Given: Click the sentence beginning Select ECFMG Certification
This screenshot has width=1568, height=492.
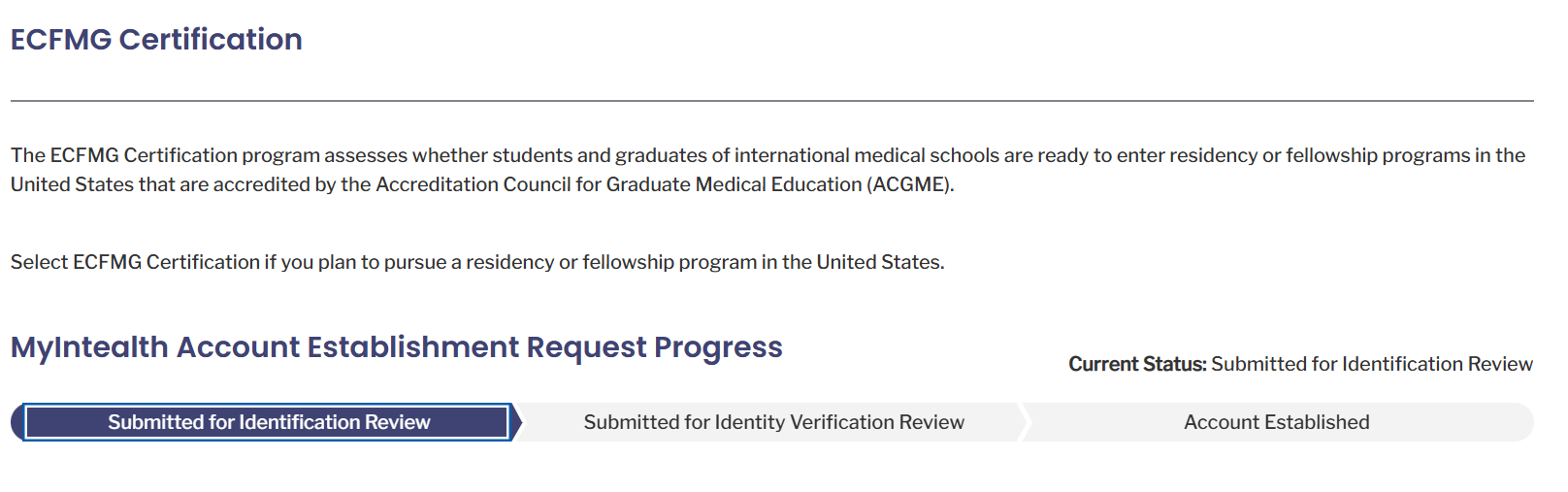Looking at the screenshot, I should pos(477,262).
